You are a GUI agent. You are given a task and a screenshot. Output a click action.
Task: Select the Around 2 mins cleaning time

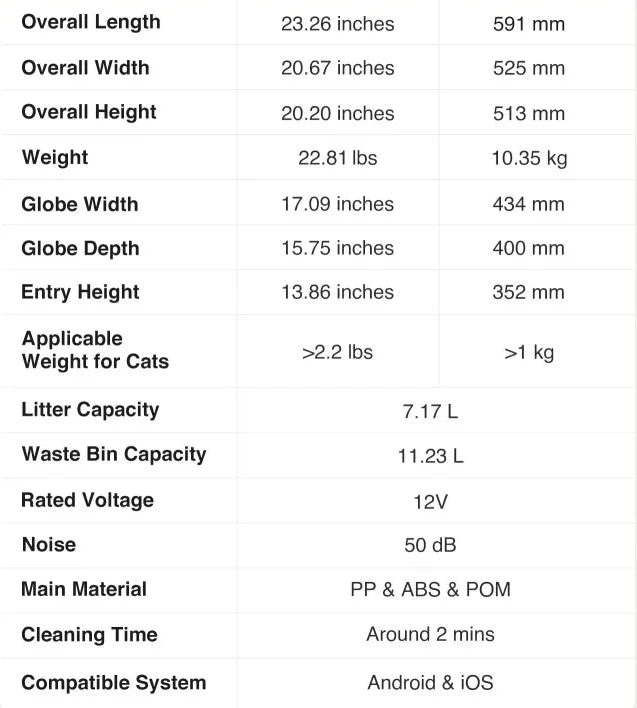click(430, 634)
